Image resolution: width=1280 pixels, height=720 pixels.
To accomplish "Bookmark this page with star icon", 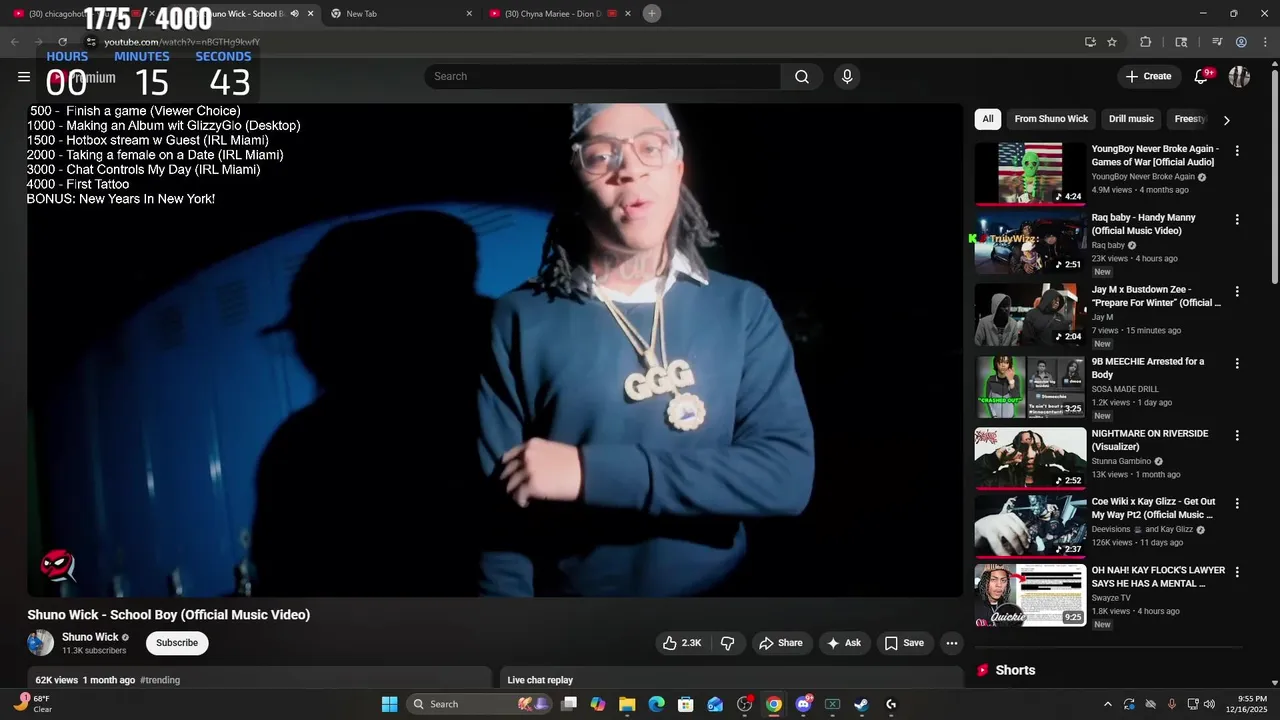I will click(1112, 42).
